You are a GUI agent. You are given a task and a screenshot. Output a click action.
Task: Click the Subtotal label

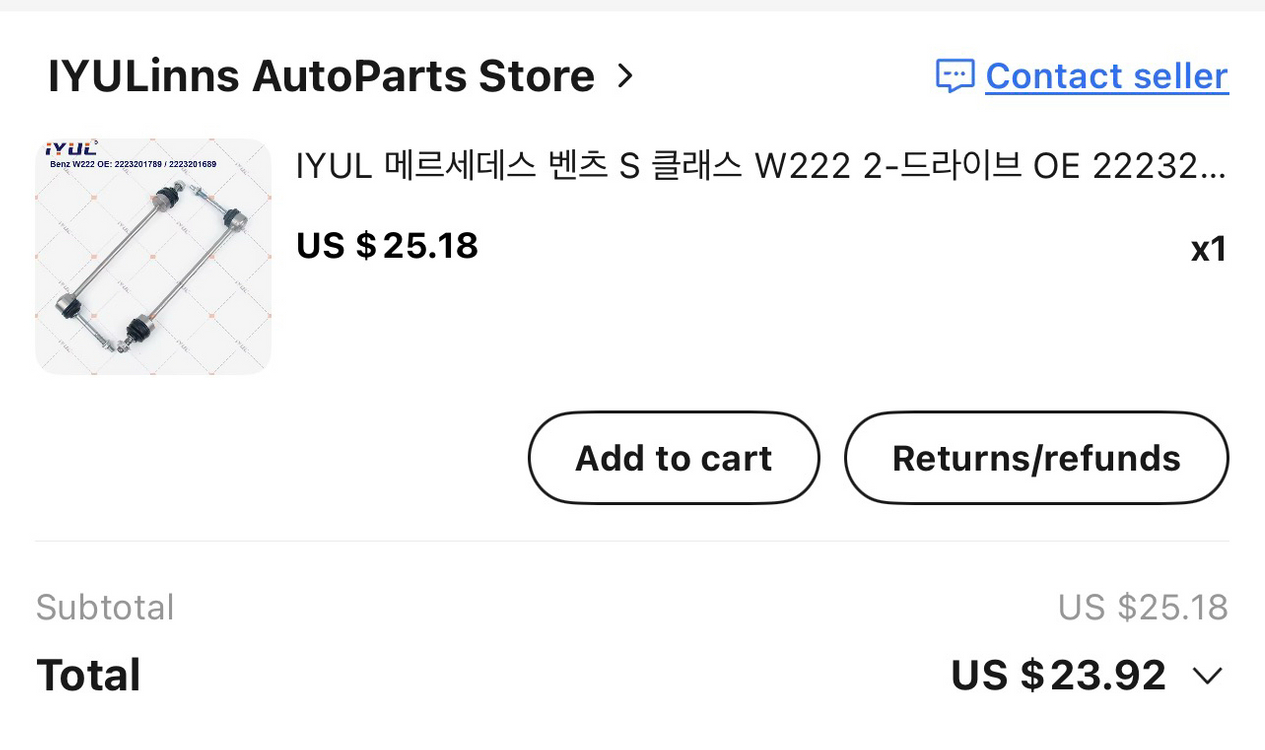pos(104,607)
